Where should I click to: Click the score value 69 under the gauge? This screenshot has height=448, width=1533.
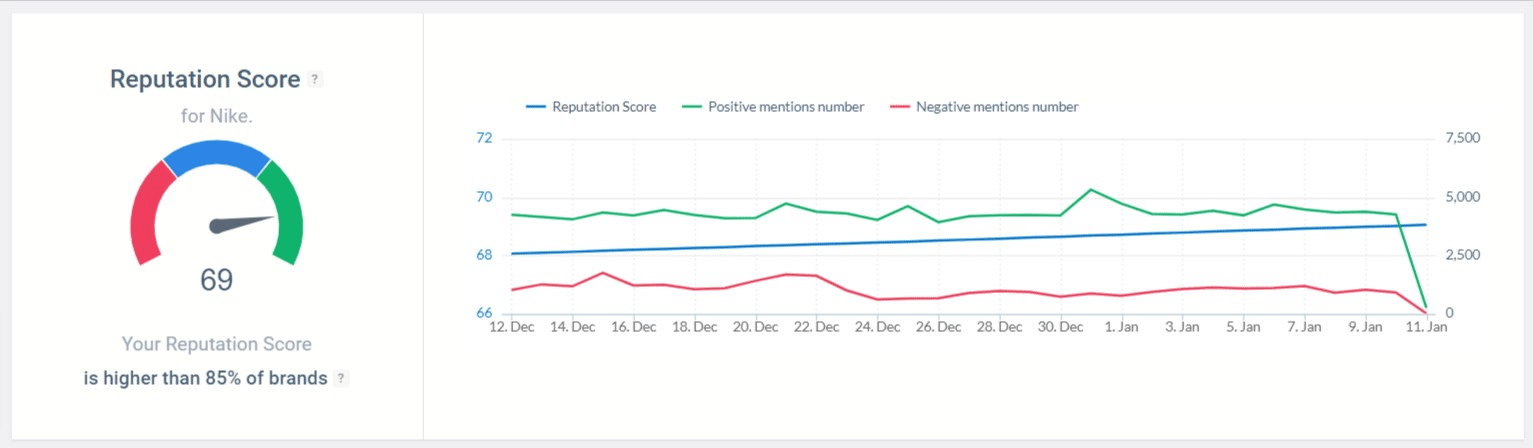pos(217,280)
